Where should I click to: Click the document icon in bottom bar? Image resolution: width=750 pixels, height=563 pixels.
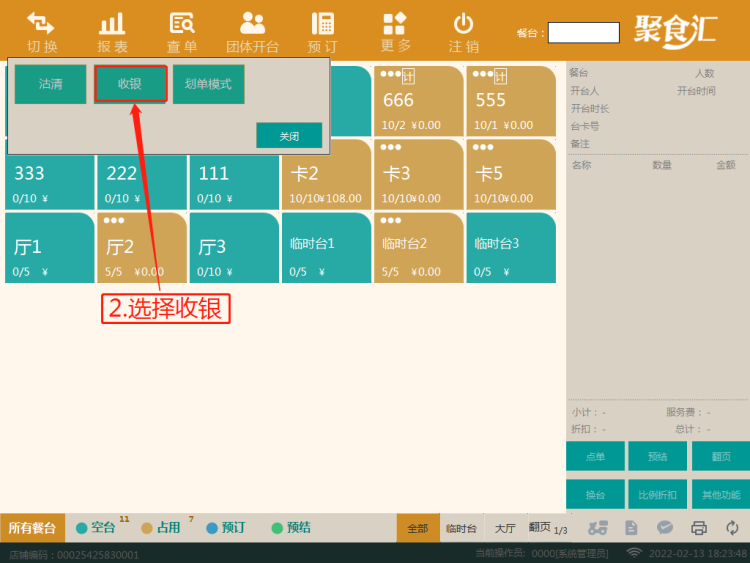point(631,528)
